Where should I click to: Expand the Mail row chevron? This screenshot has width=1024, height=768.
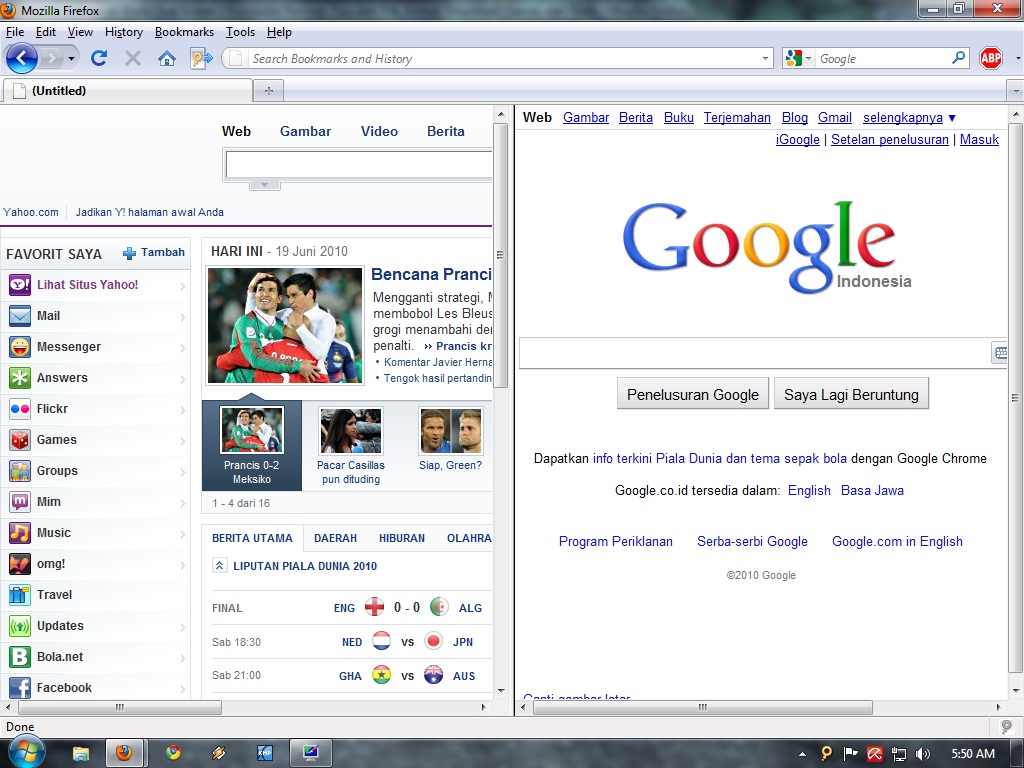[183, 317]
